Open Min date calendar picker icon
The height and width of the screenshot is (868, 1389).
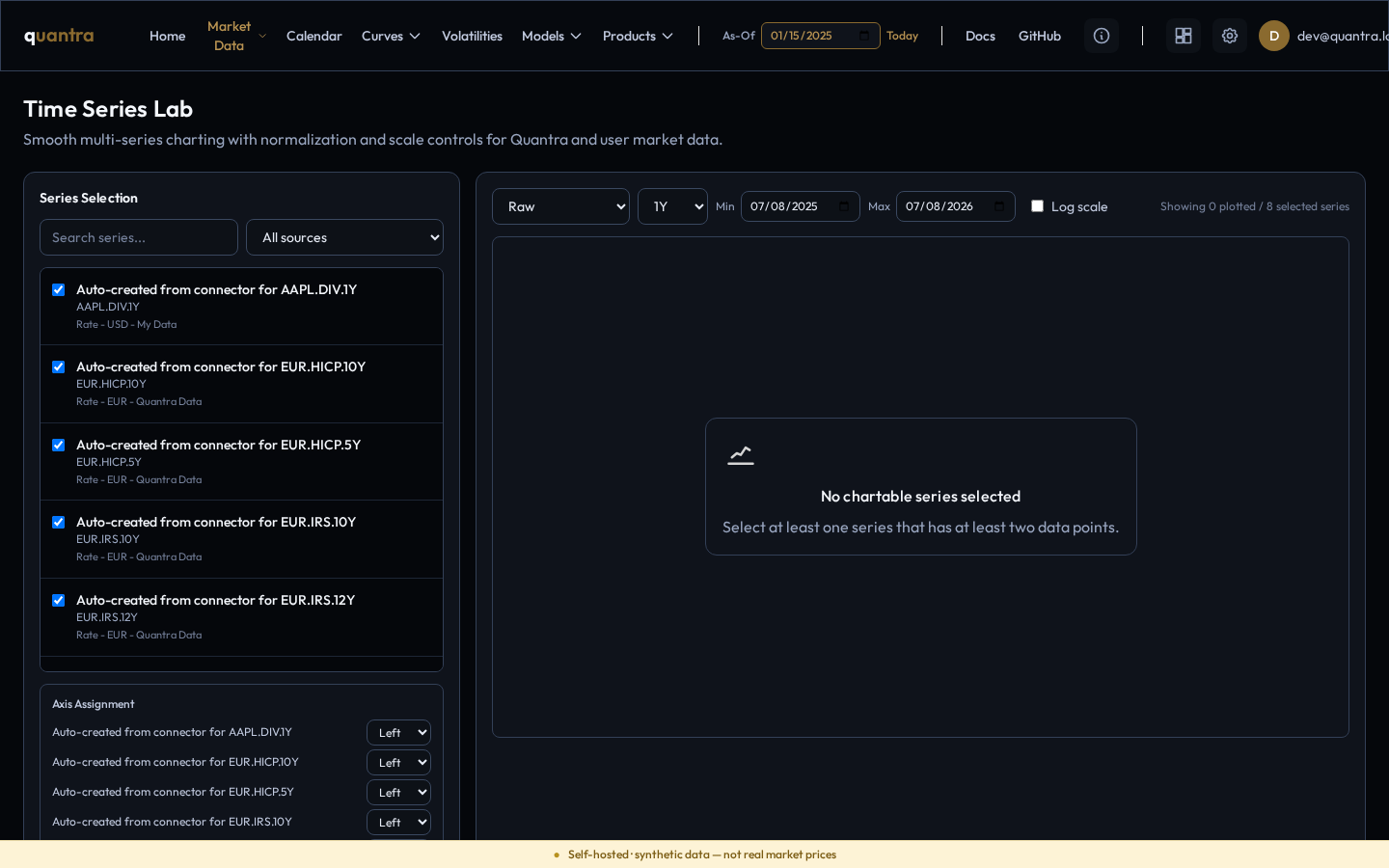(844, 206)
